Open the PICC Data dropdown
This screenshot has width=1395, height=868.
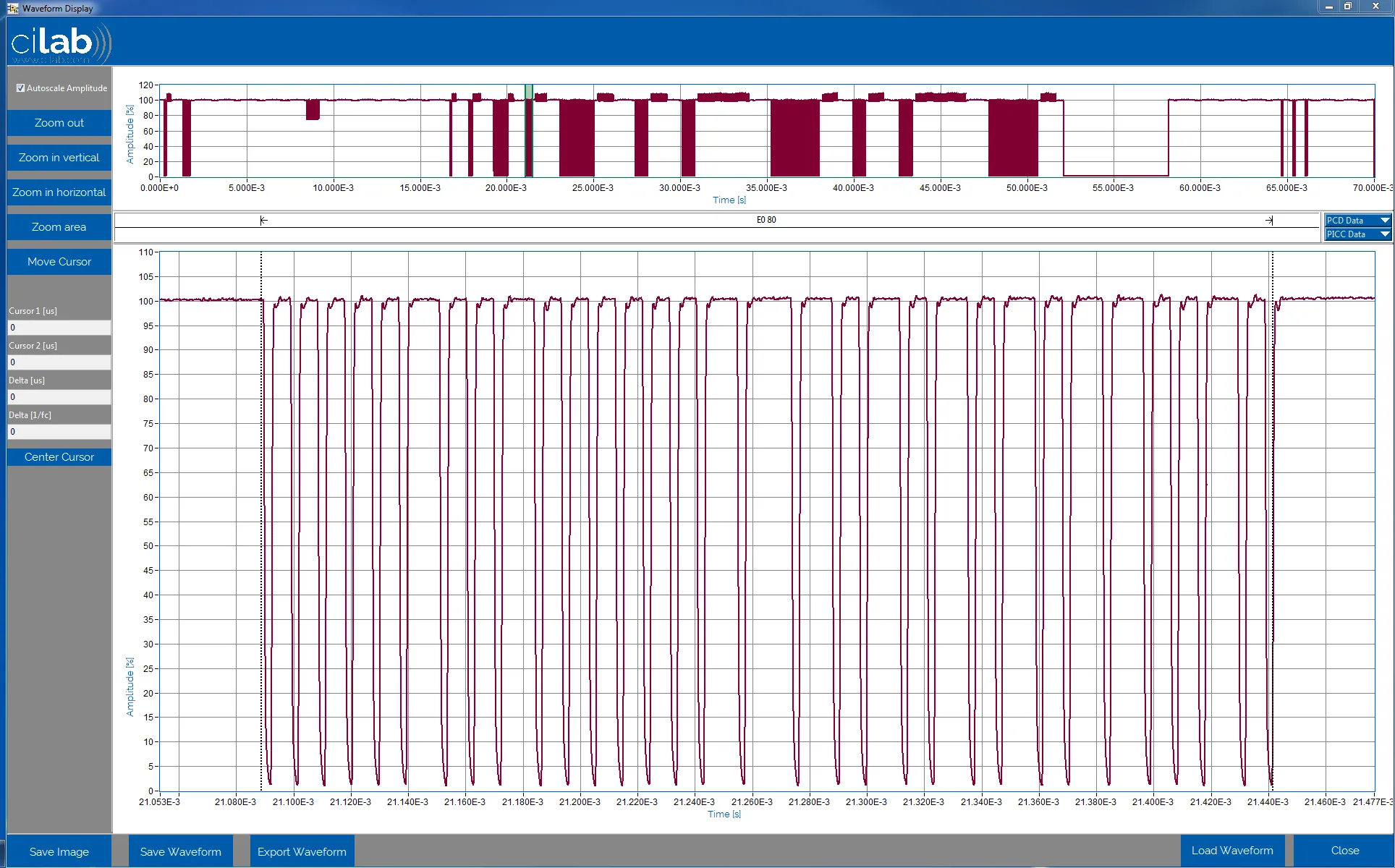[1358, 234]
